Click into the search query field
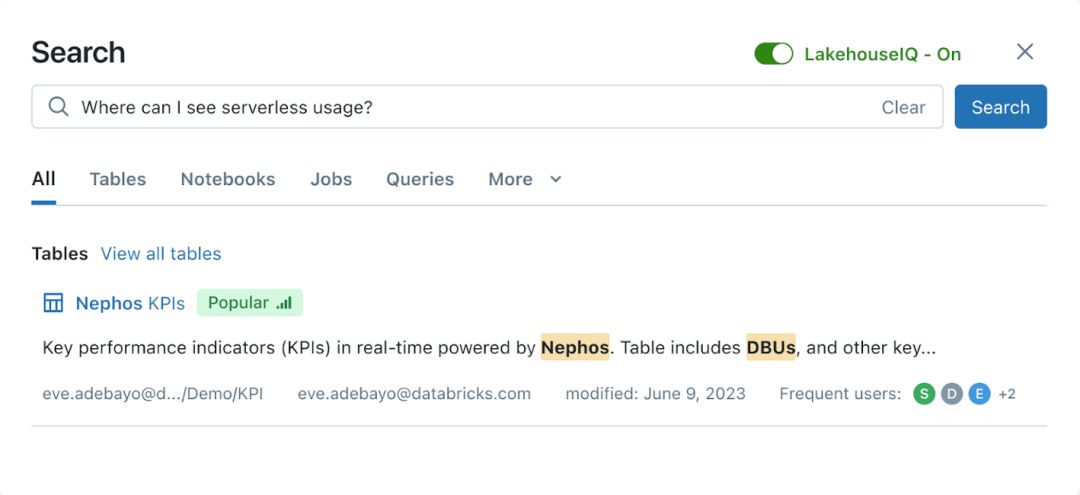The width and height of the screenshot is (1080, 495). coord(450,107)
